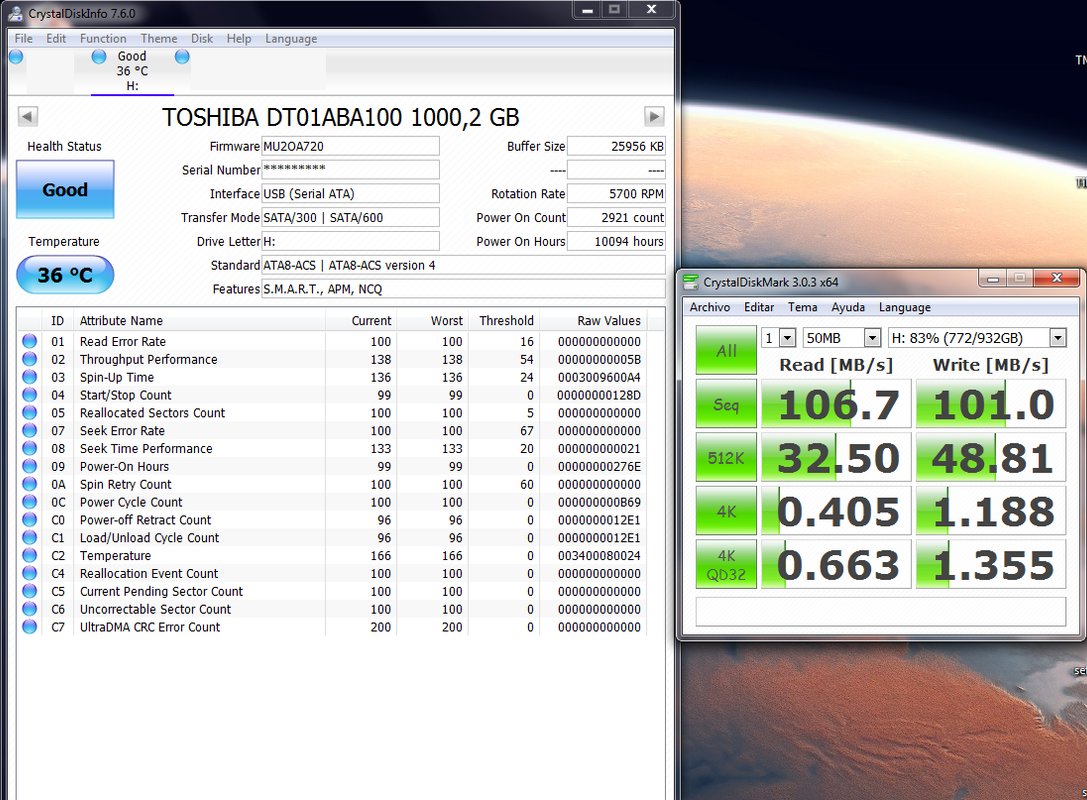This screenshot has width=1087, height=800.
Task: Click the CrystalDiskMark title bar app icon
Action: 690,282
